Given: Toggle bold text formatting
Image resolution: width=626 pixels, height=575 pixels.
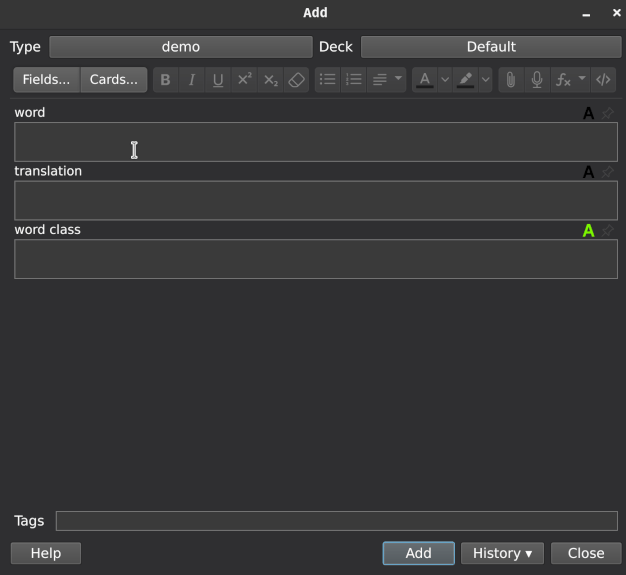Looking at the screenshot, I should coord(166,80).
